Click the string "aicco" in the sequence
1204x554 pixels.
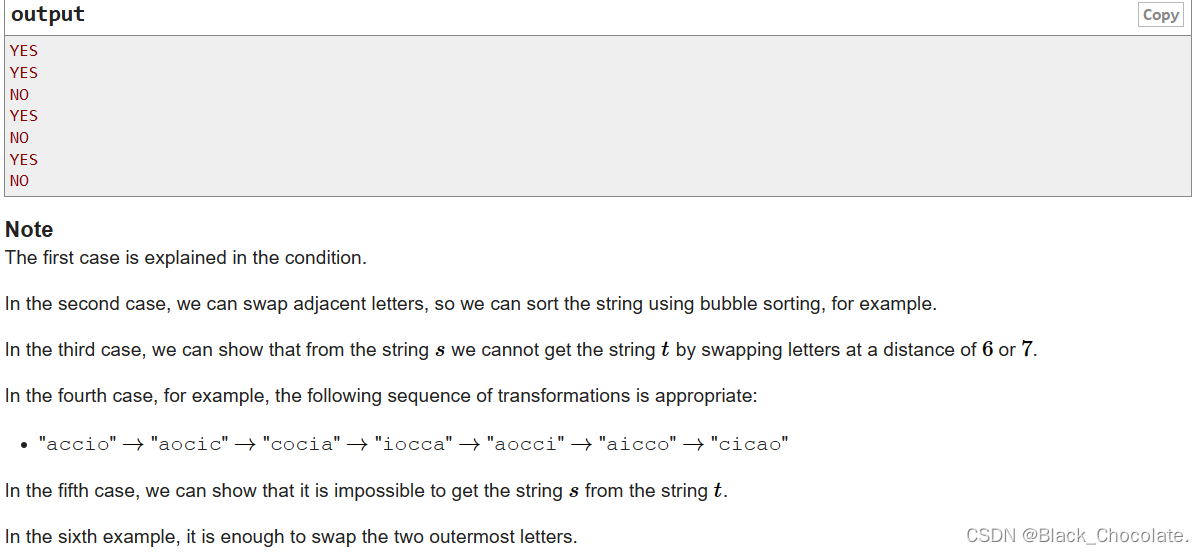tap(637, 444)
